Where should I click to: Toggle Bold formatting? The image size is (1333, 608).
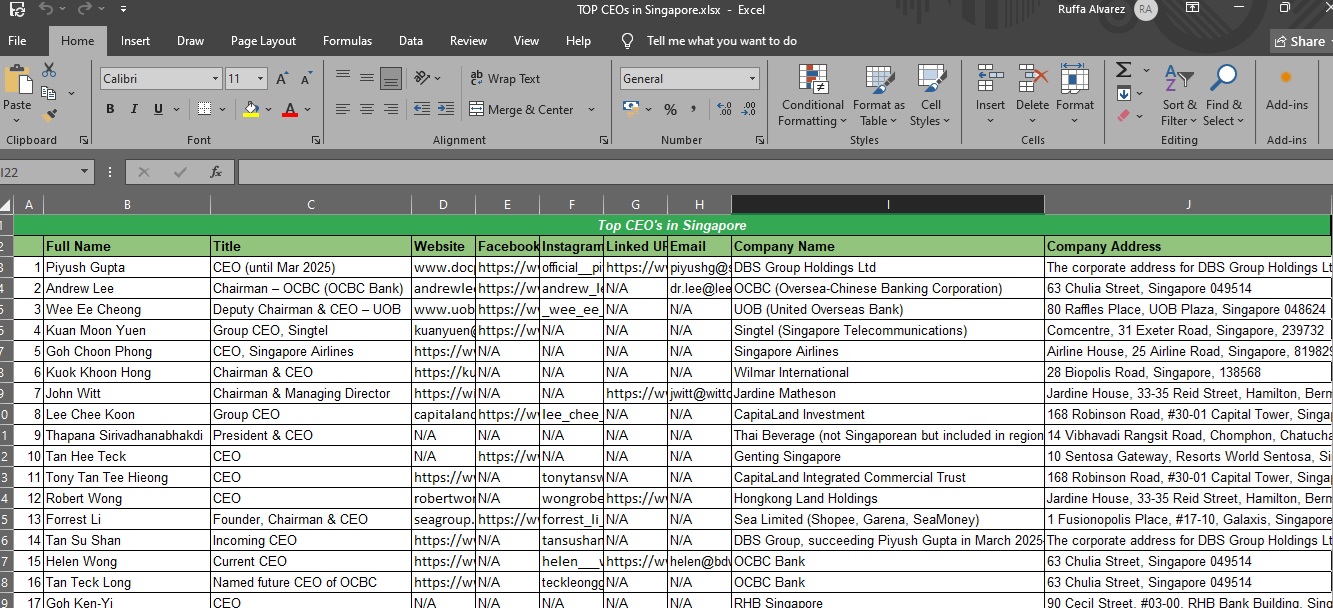point(110,109)
